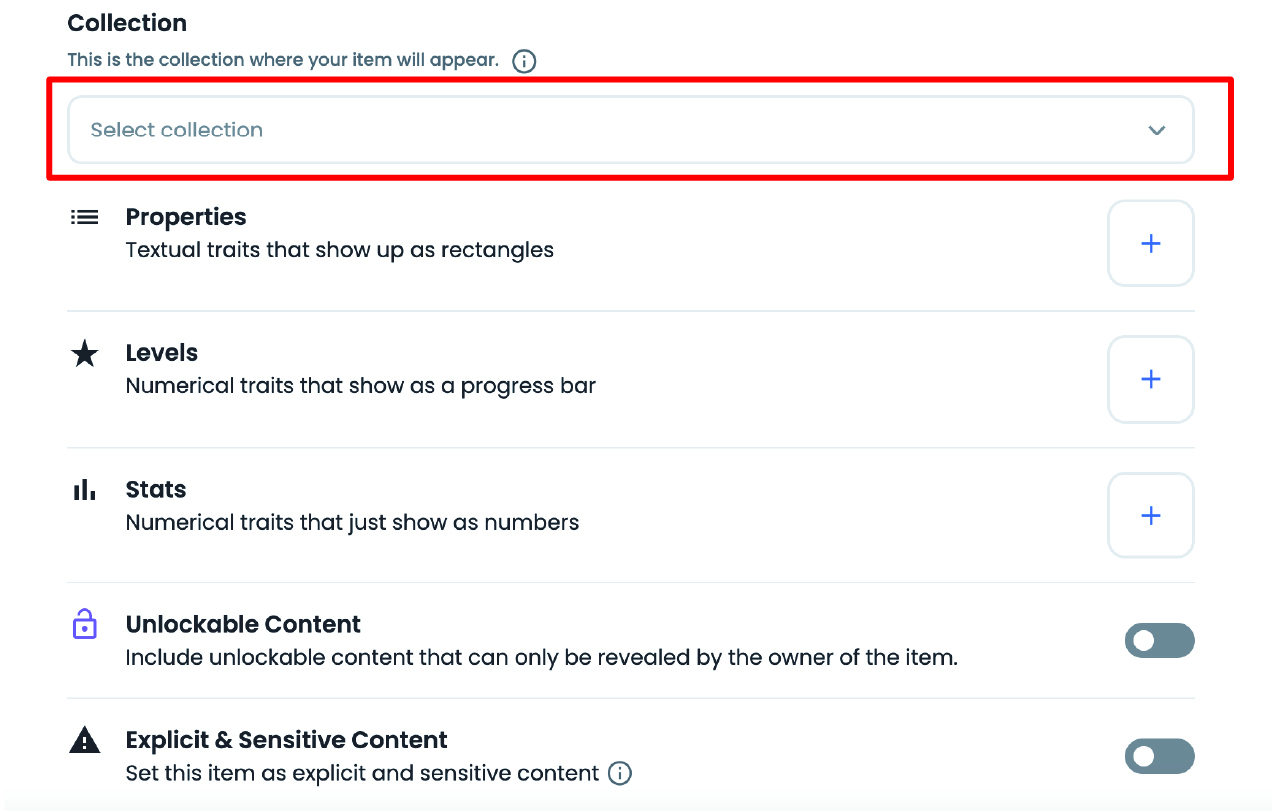
Task: Click the purple Unlockable Content lock icon
Action: [x=85, y=625]
